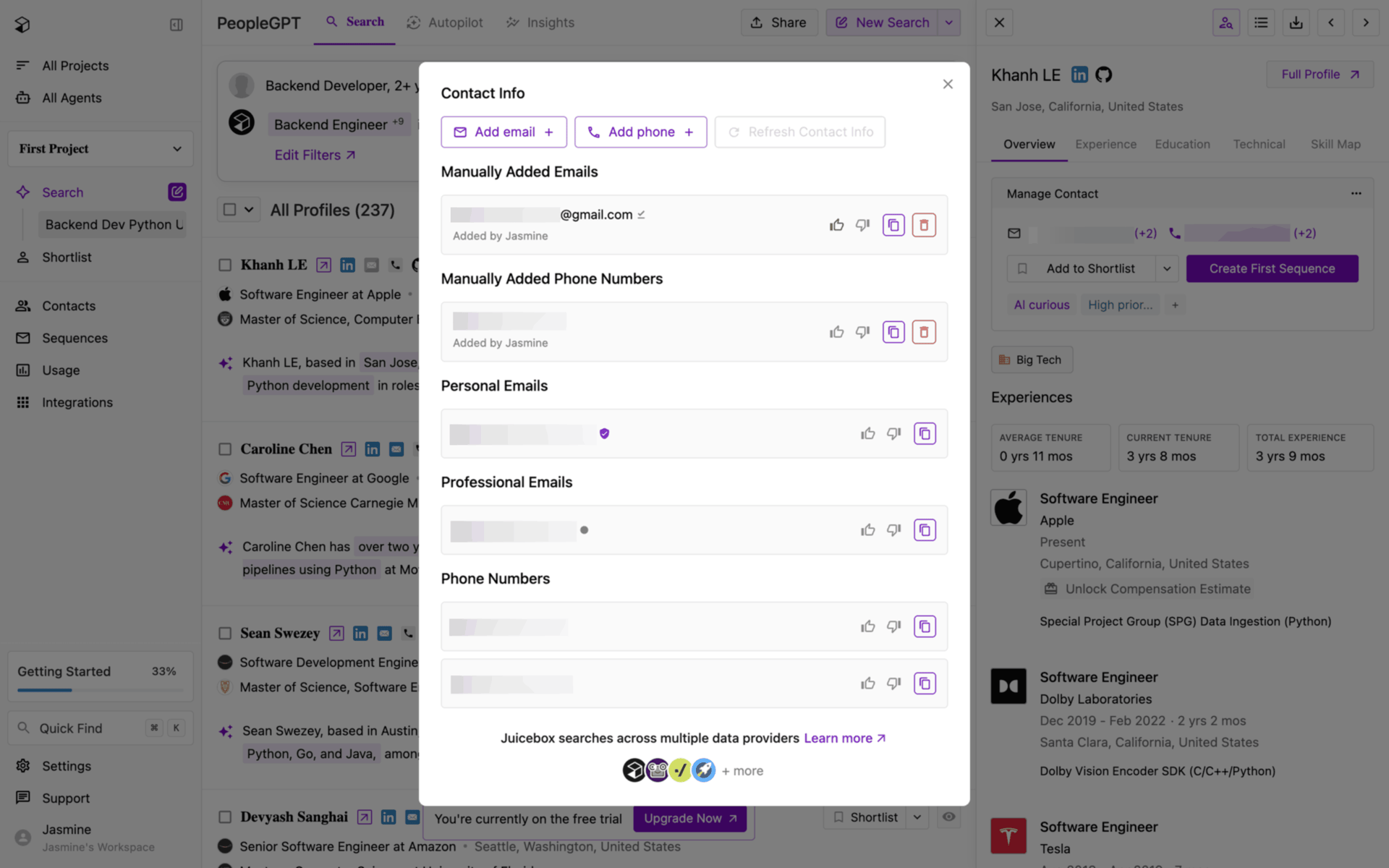Screen dimensions: 1389x868
Task: Open the New Search dropdown arrow
Action: pos(948,22)
